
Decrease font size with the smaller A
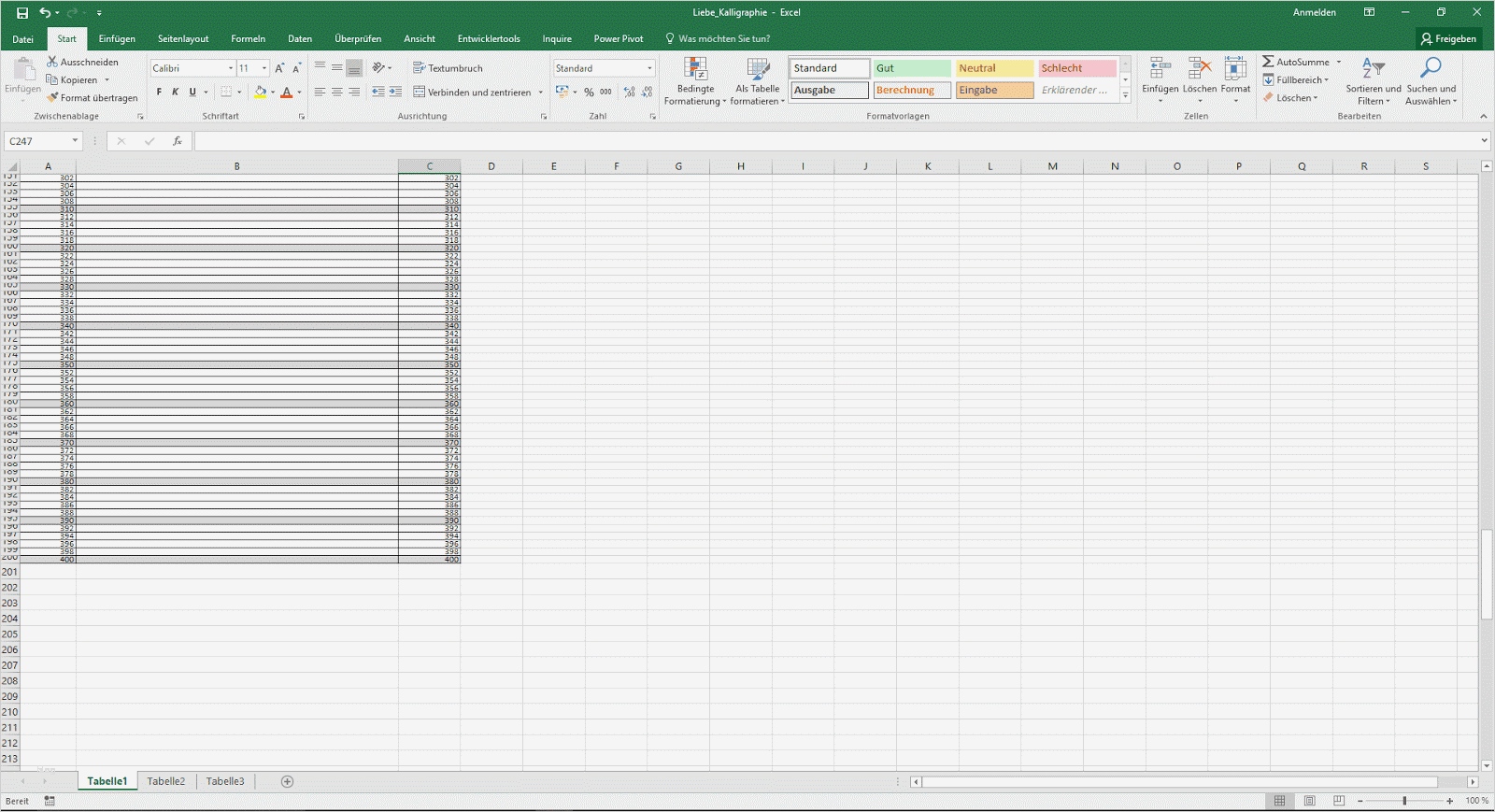click(296, 68)
